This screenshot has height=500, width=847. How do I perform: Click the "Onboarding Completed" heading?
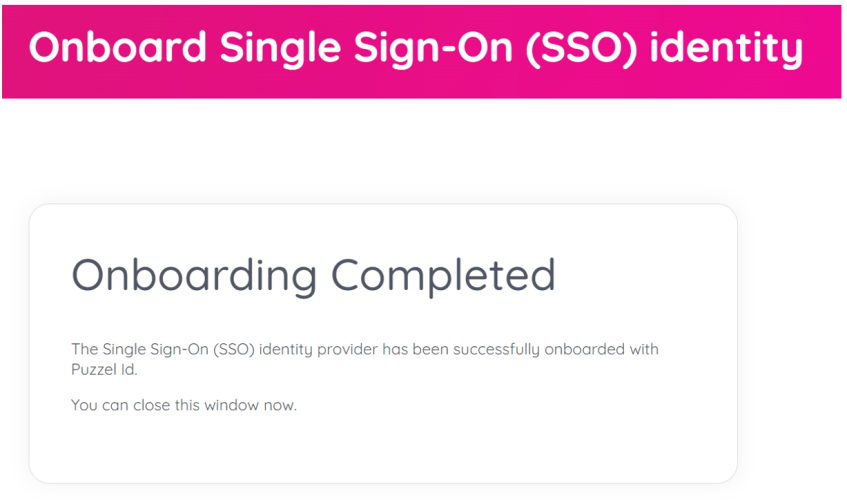[313, 275]
